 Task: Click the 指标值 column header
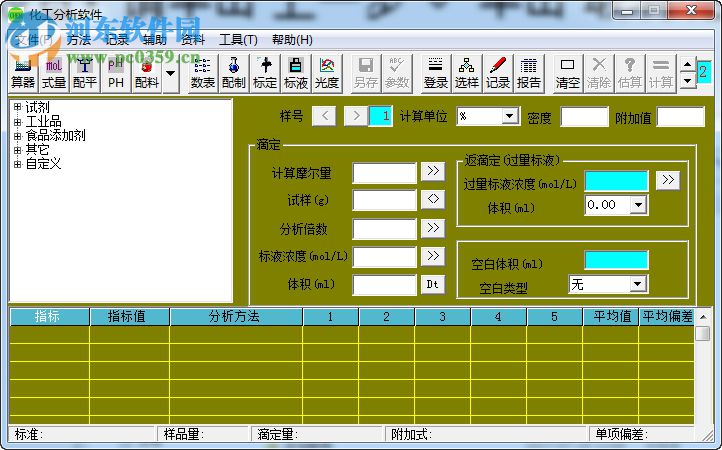(129, 317)
